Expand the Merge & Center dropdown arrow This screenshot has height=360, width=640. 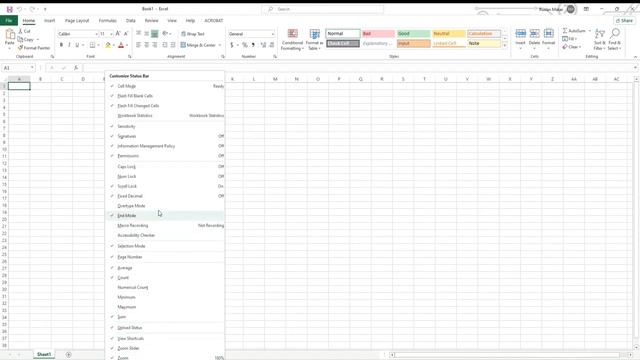point(220,45)
